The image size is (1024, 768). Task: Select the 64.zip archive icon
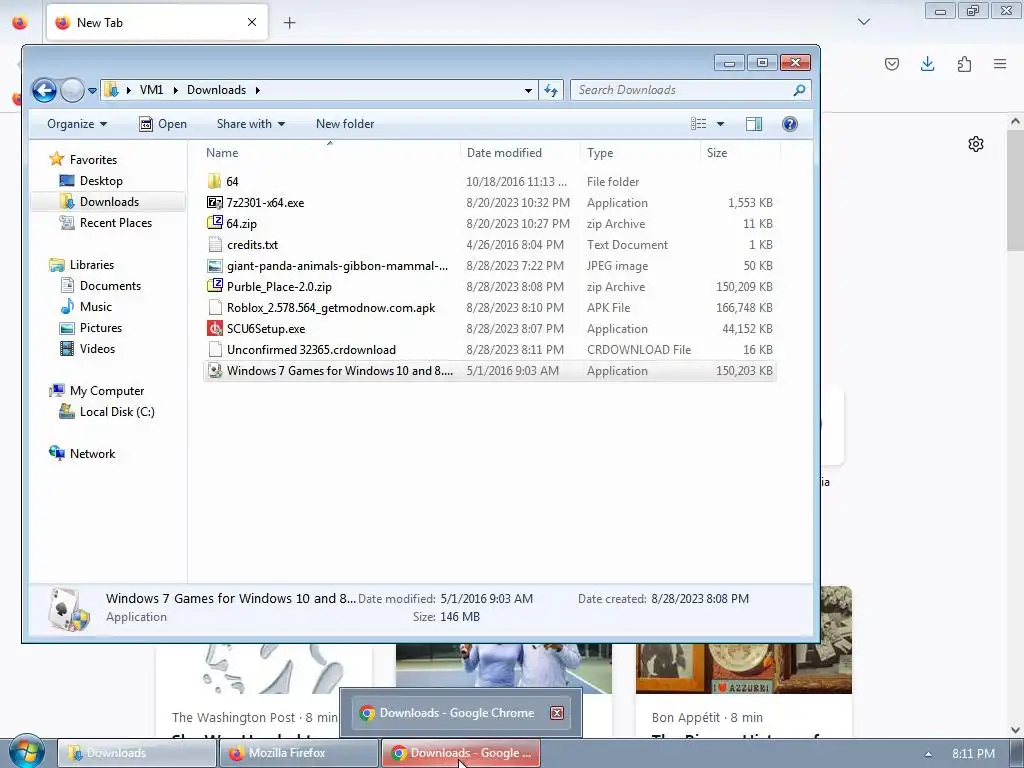[x=214, y=223]
